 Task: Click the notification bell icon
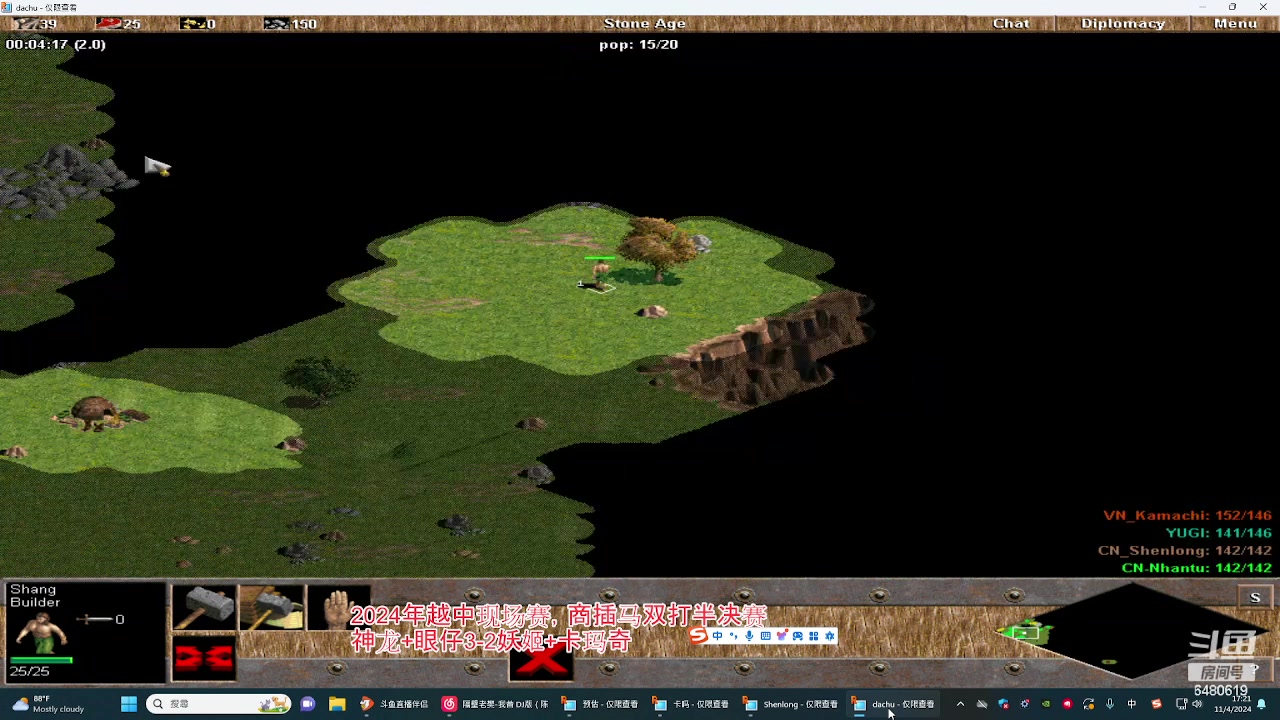coord(1262,704)
